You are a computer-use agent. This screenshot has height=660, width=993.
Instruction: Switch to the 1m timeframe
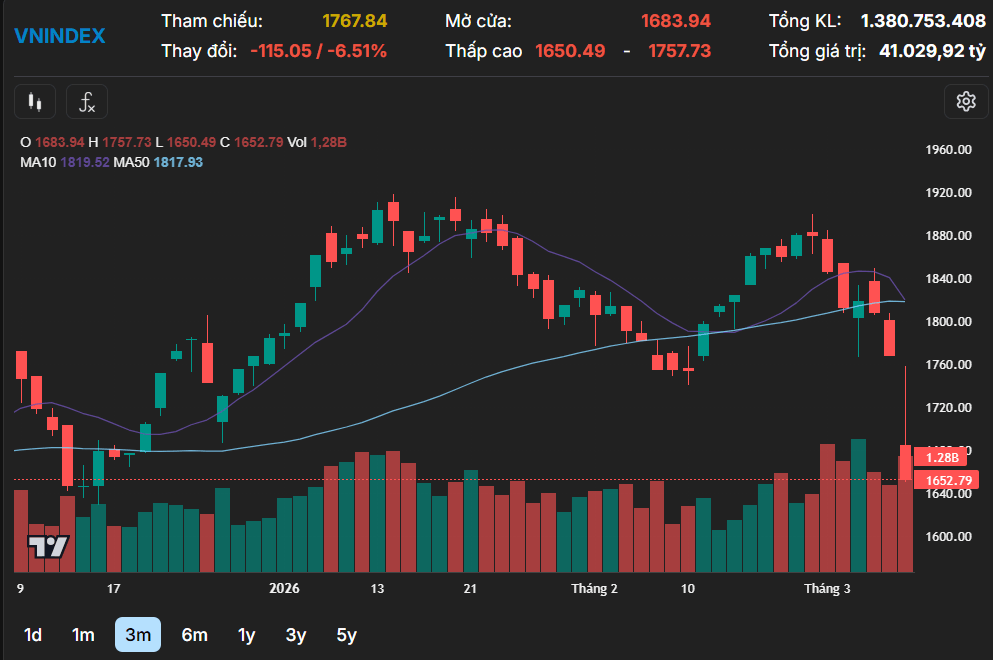[83, 635]
